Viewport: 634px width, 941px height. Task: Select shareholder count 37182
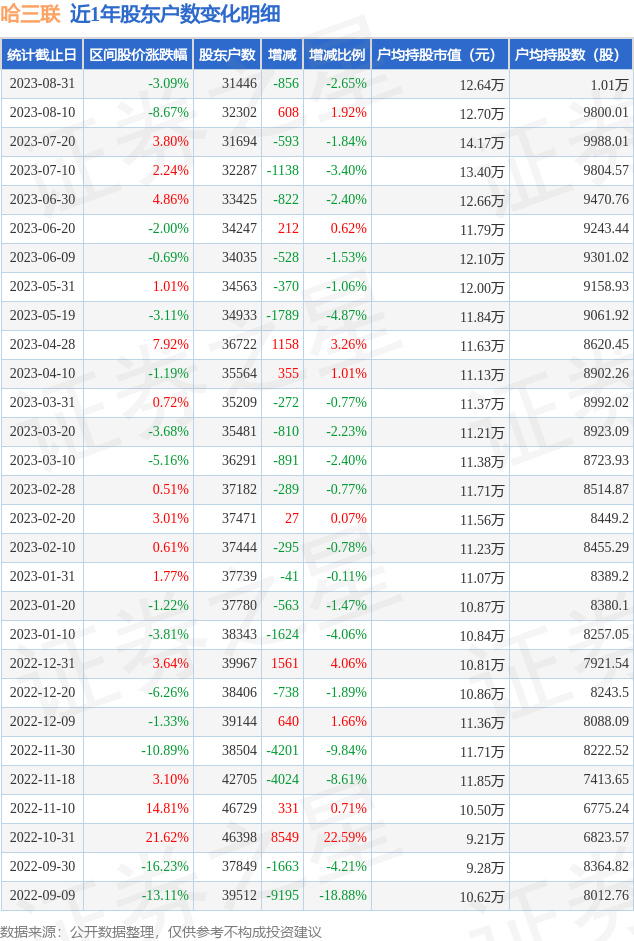(x=239, y=489)
